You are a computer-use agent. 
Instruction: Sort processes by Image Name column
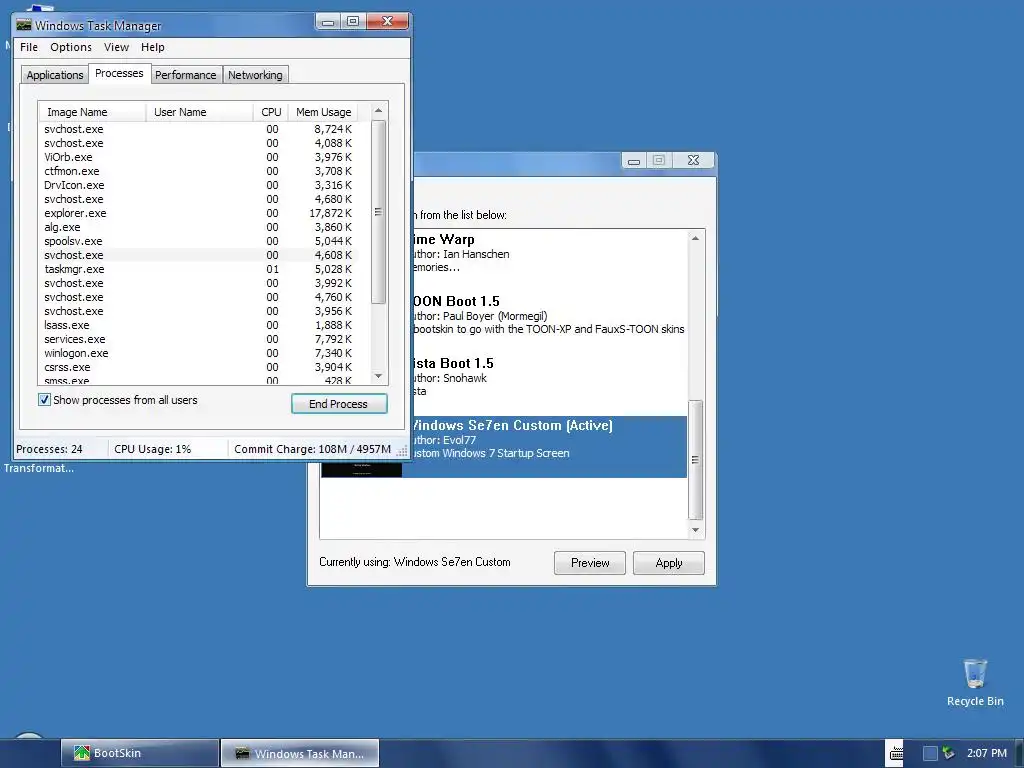pos(92,112)
